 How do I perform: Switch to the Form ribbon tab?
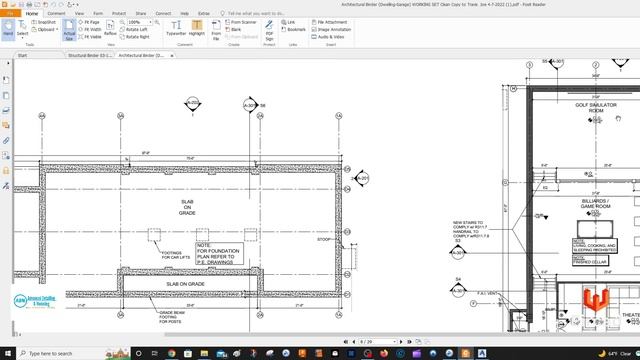point(98,13)
